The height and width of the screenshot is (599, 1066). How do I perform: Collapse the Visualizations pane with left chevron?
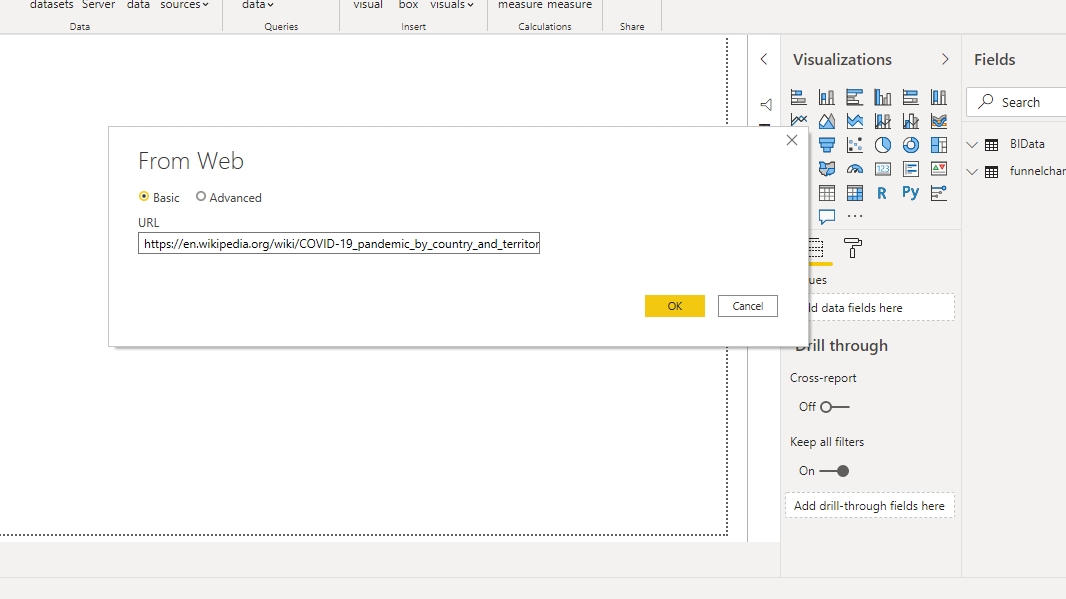(x=764, y=60)
